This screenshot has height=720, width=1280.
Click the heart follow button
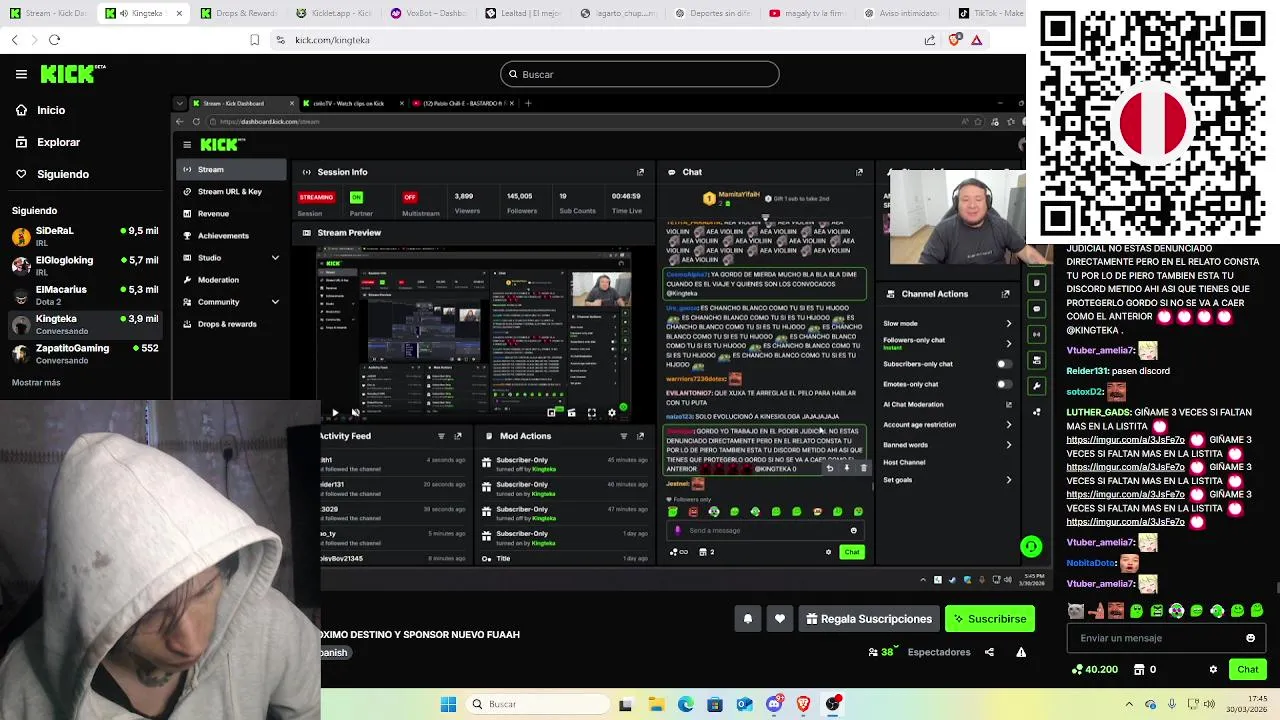(x=780, y=619)
